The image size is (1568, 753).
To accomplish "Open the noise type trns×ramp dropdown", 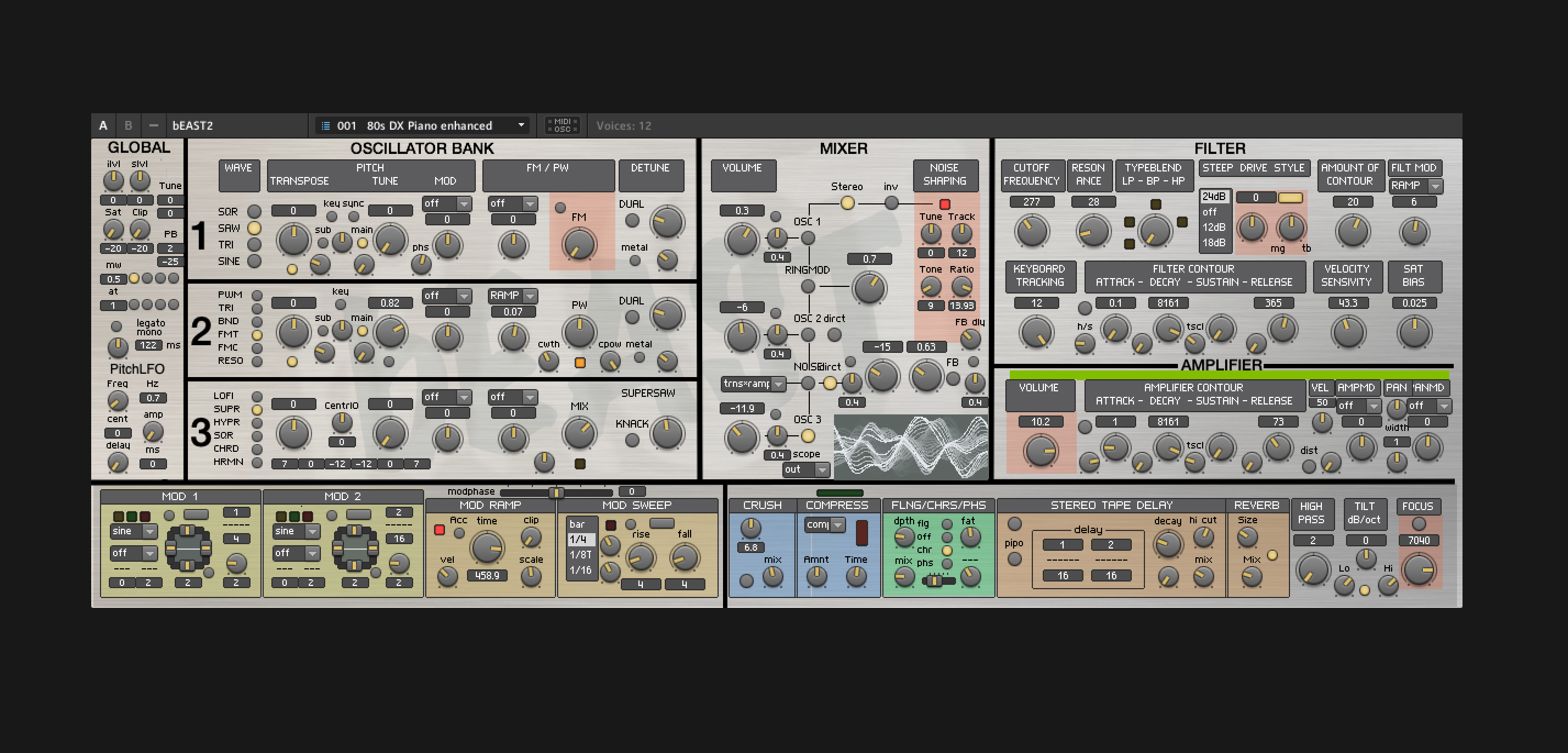I will click(754, 384).
